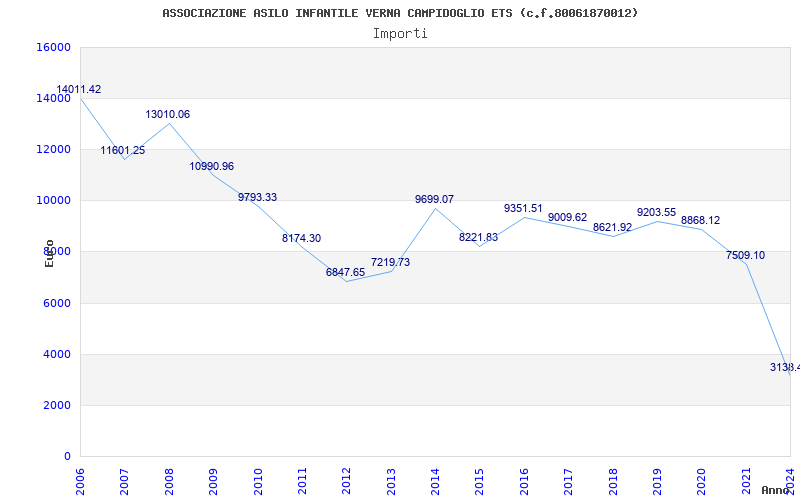
Task: Click the x-axis year 2009
Action: point(213,482)
